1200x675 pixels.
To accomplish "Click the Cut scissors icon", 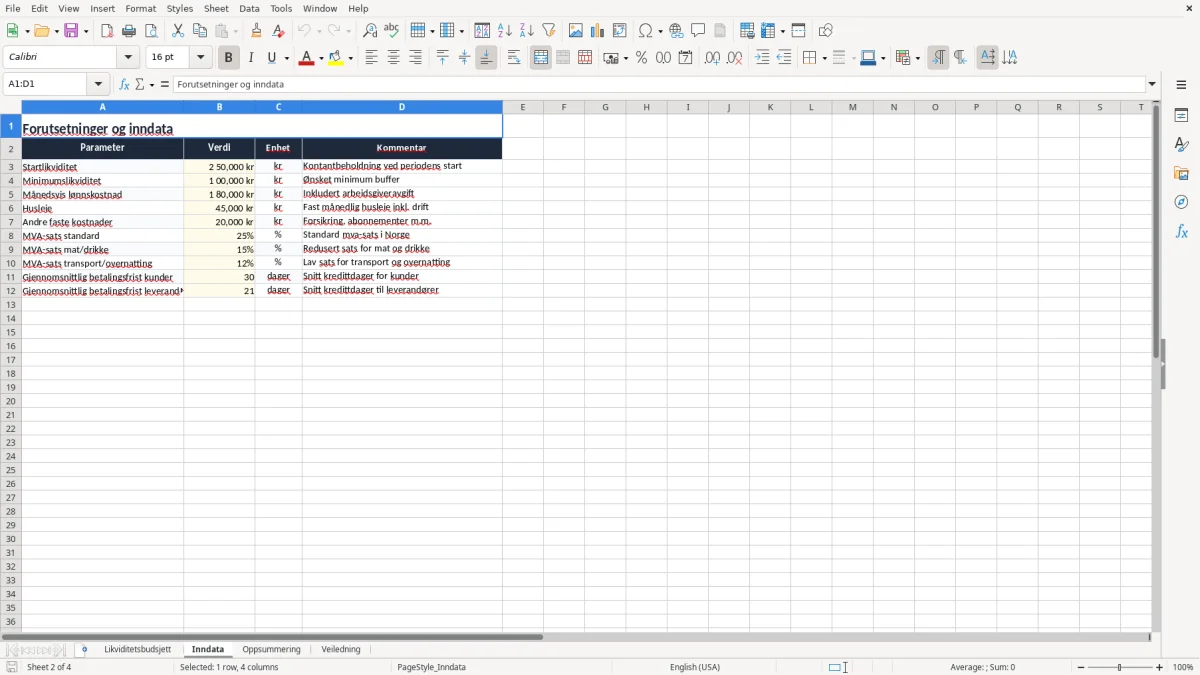I will click(178, 31).
